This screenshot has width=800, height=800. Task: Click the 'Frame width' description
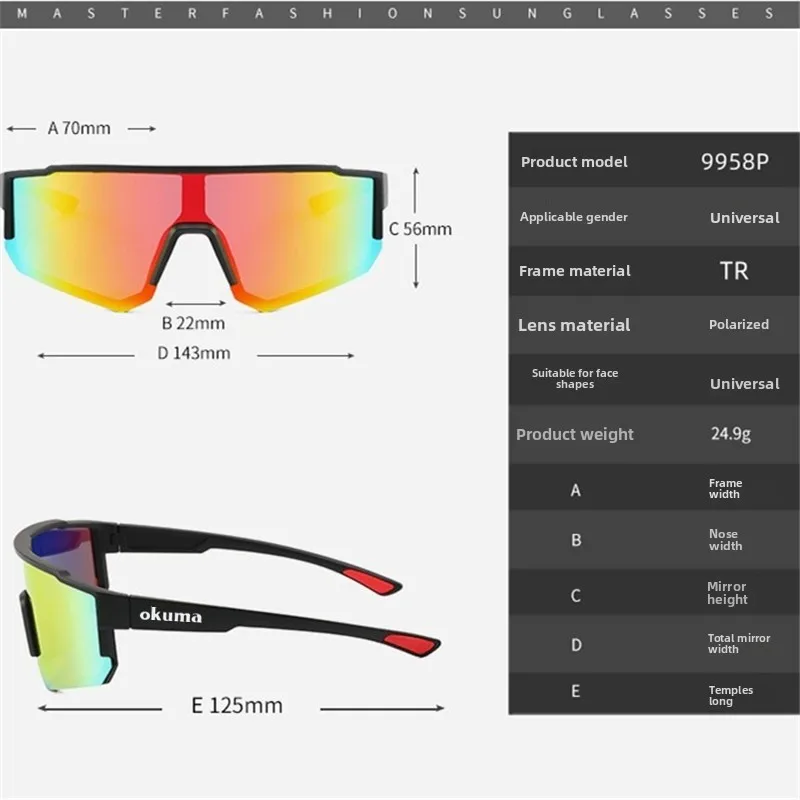(726, 488)
